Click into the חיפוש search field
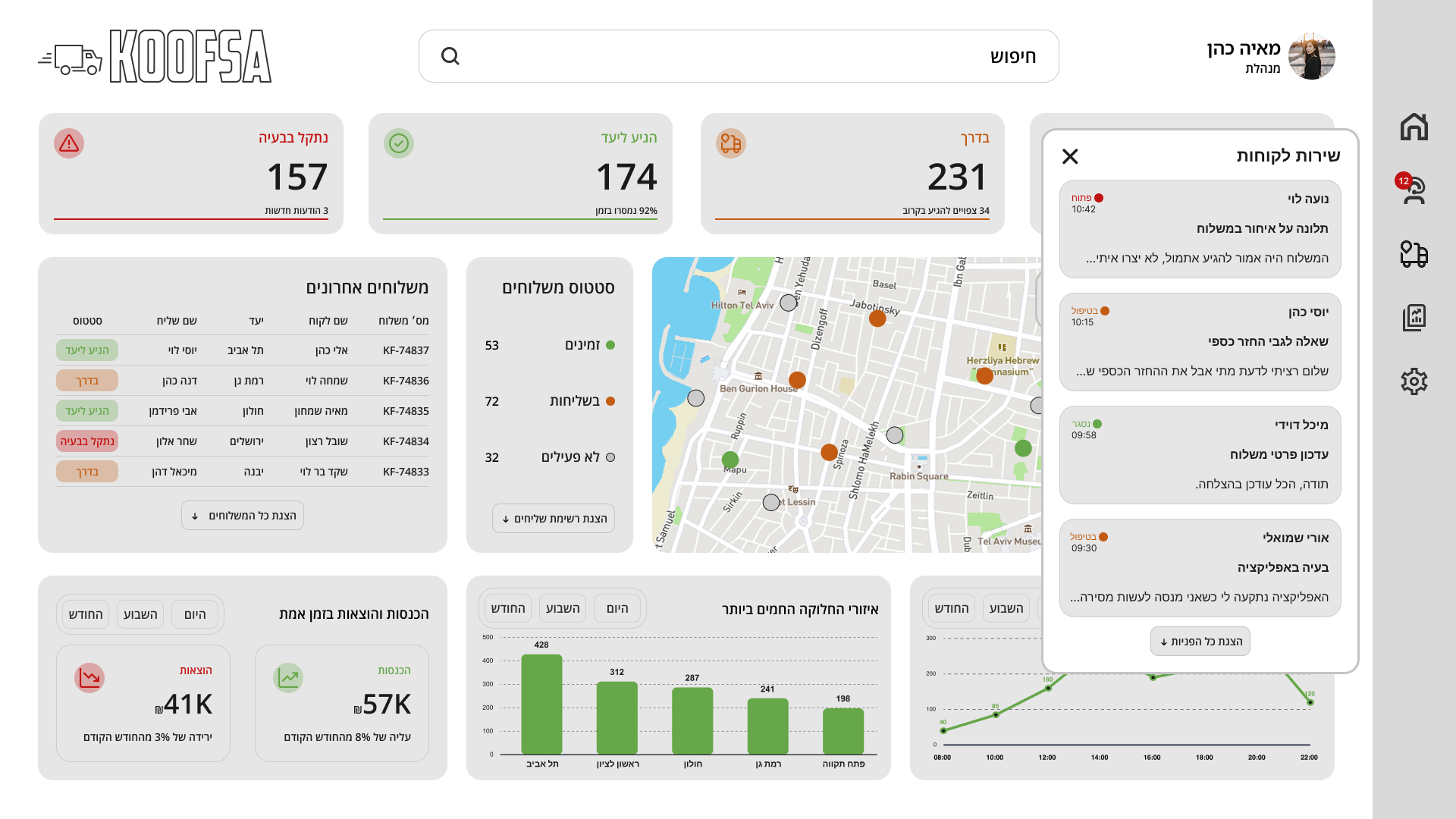The image size is (1456, 819). [x=739, y=56]
